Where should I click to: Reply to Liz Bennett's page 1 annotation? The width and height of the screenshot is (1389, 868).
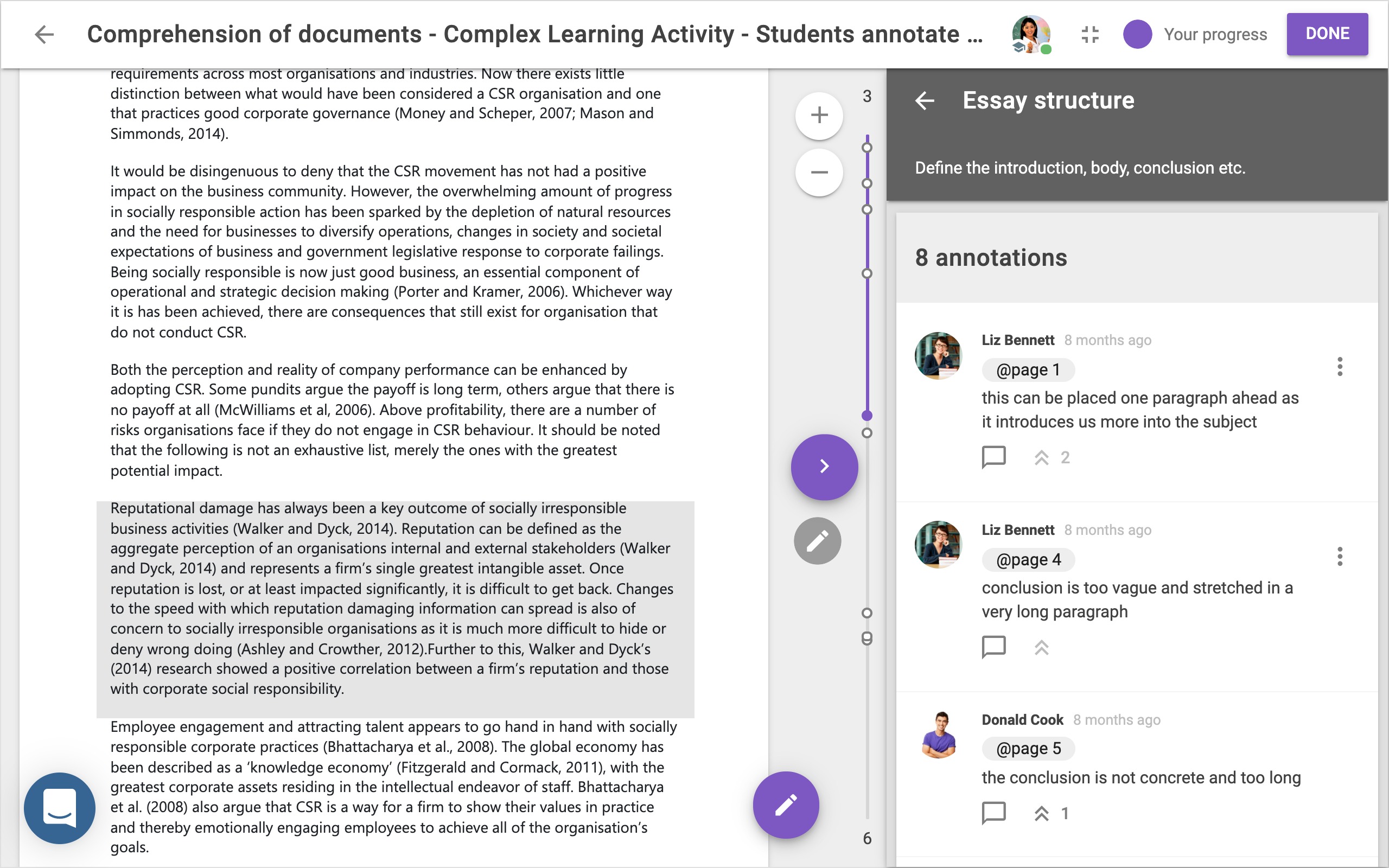[993, 457]
